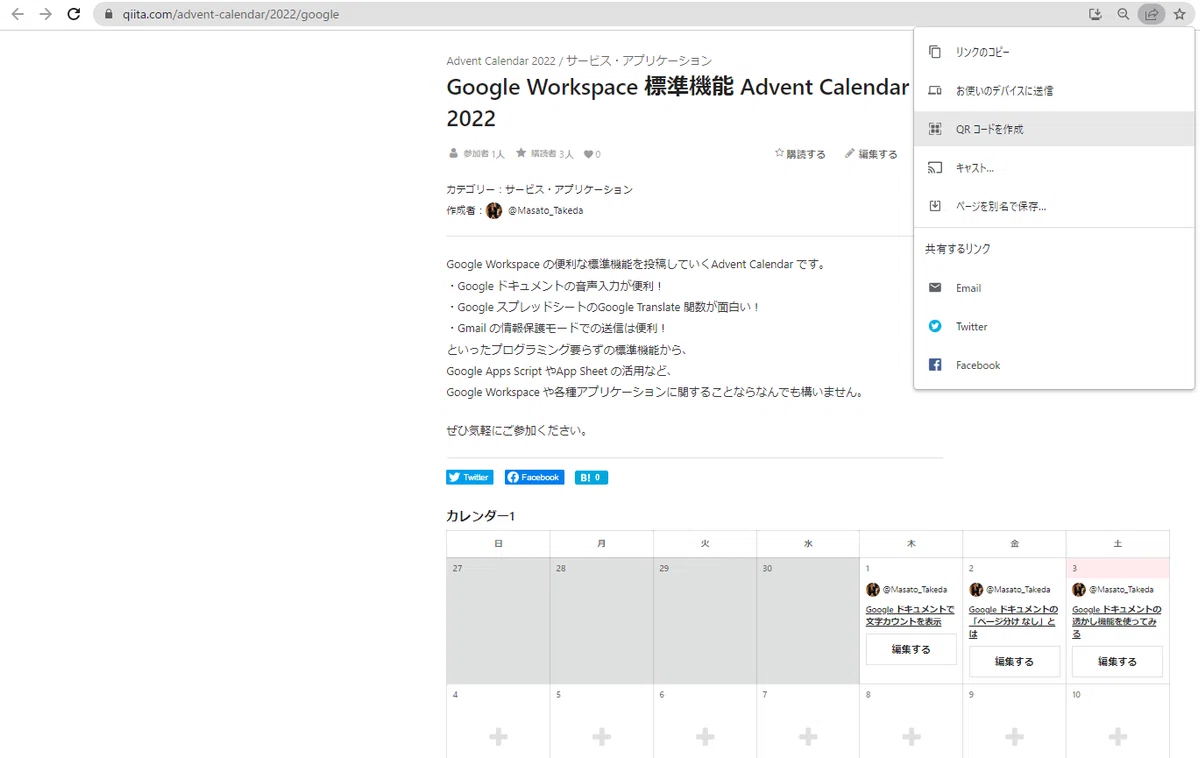Open the creator @Masato_Takeda profile link
Image resolution: width=1200 pixels, height=758 pixels.
[545, 211]
